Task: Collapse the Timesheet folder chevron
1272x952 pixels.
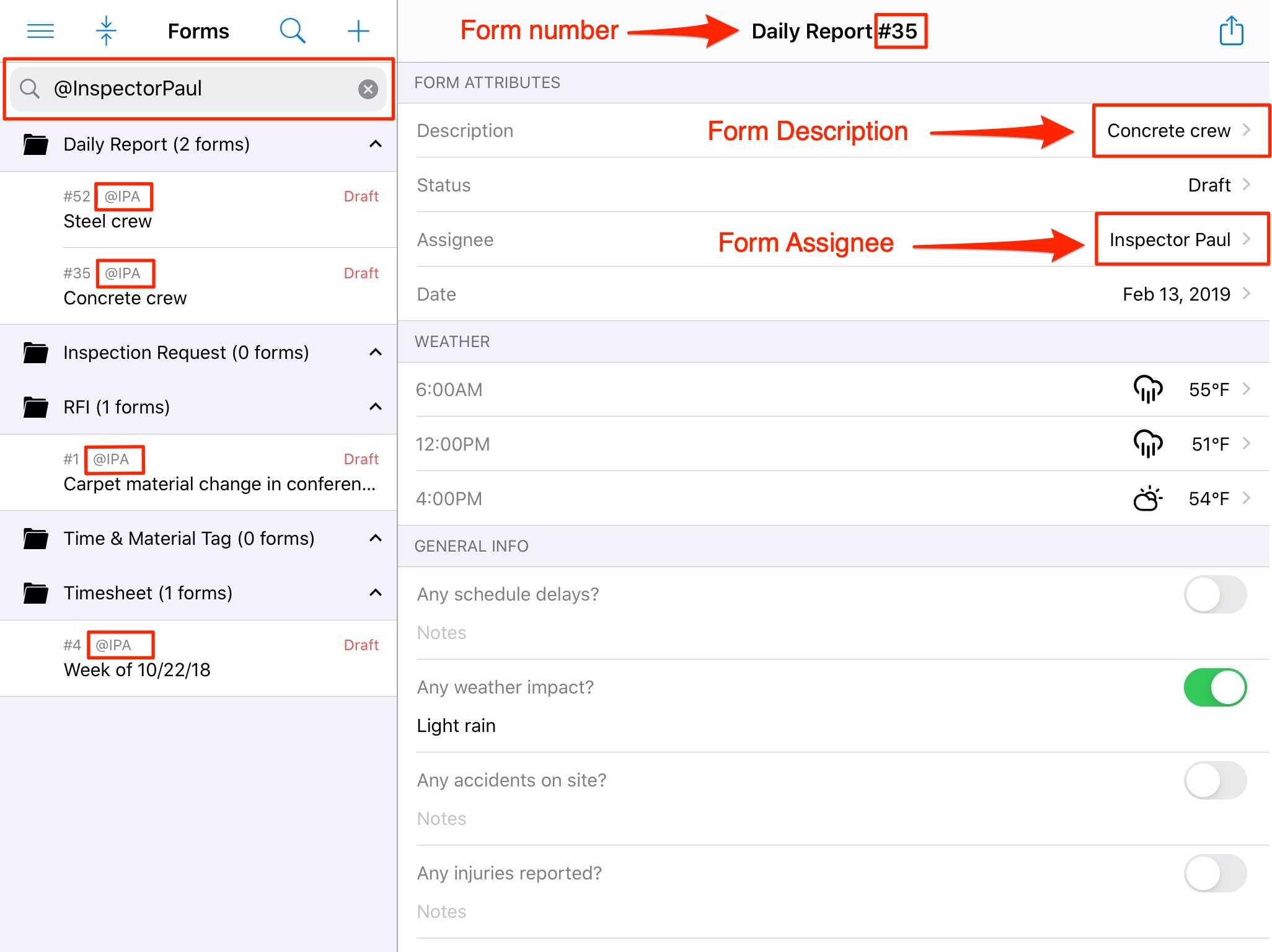Action: pyautogui.click(x=376, y=593)
